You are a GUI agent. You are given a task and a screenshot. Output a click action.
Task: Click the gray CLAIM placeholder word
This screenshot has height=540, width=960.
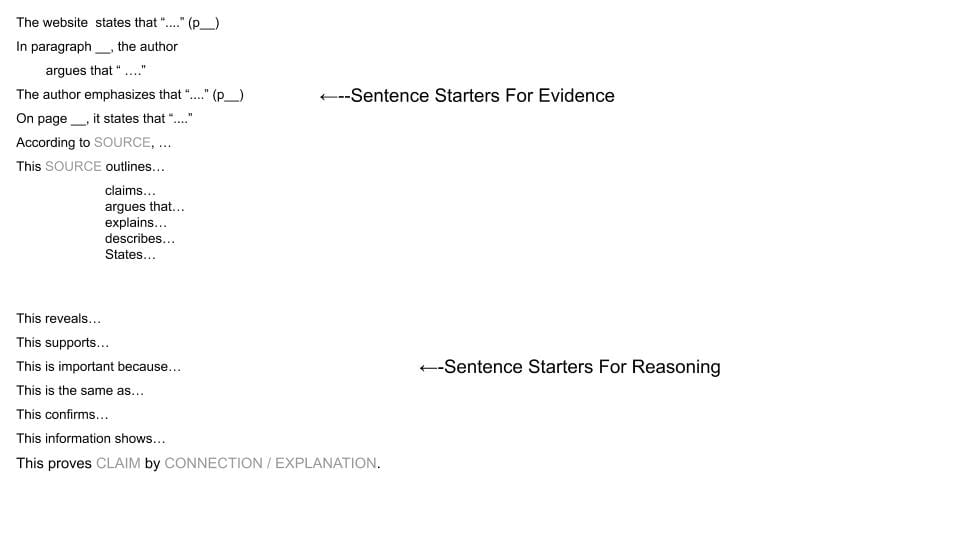point(118,463)
